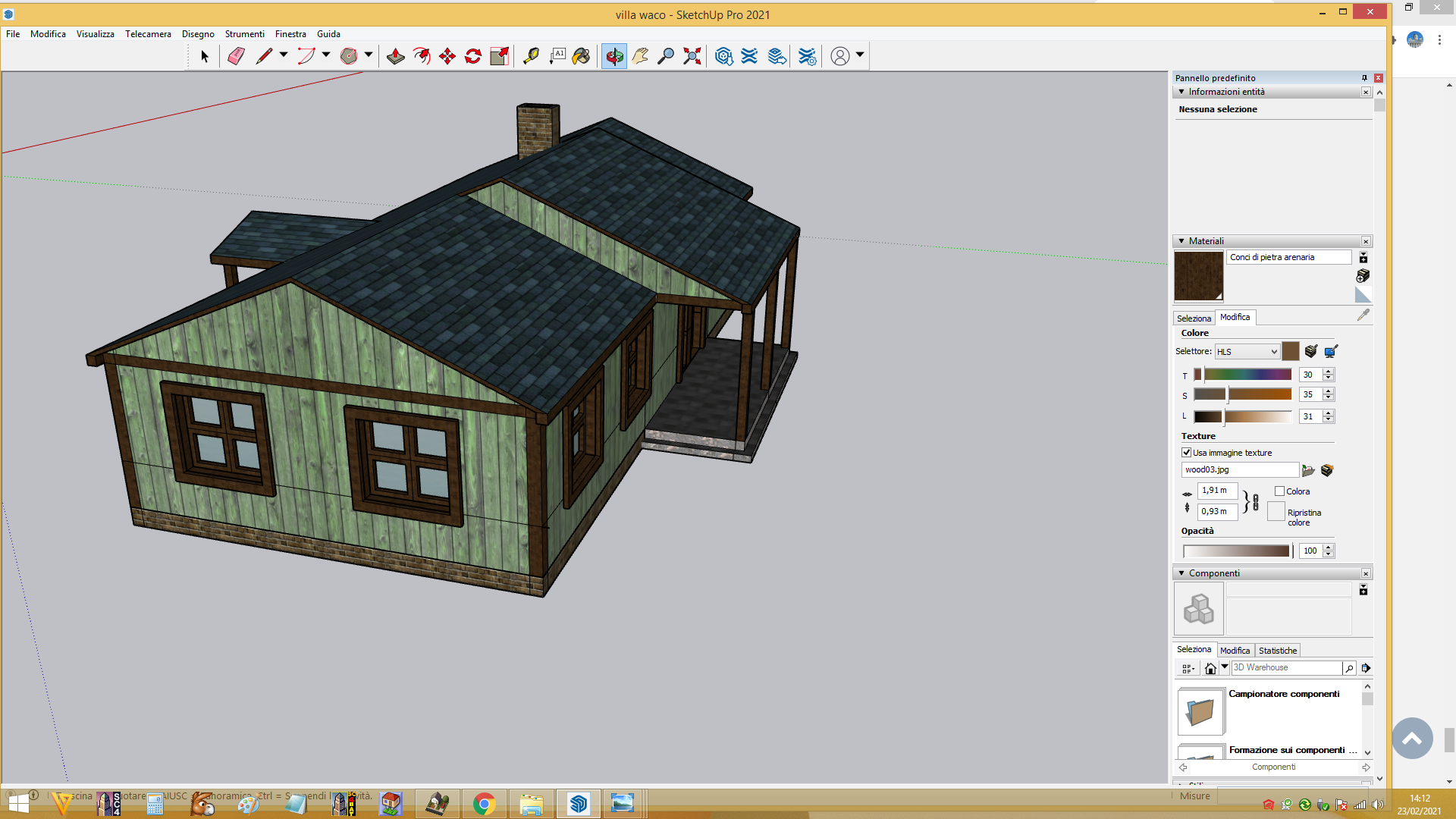The height and width of the screenshot is (819, 1456).
Task: Select the Offset tool
Action: click(422, 56)
